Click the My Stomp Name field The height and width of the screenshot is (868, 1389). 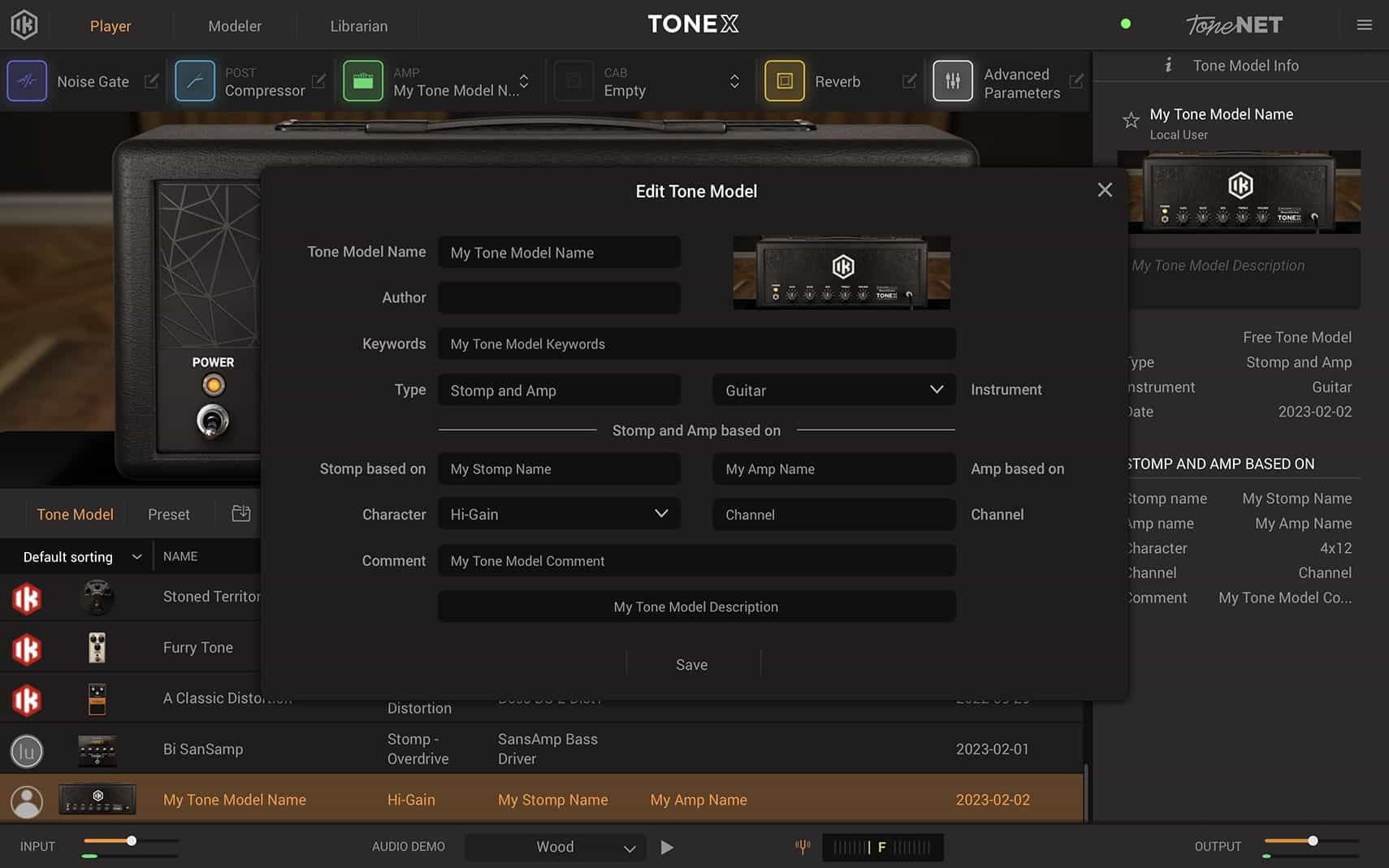coord(560,469)
